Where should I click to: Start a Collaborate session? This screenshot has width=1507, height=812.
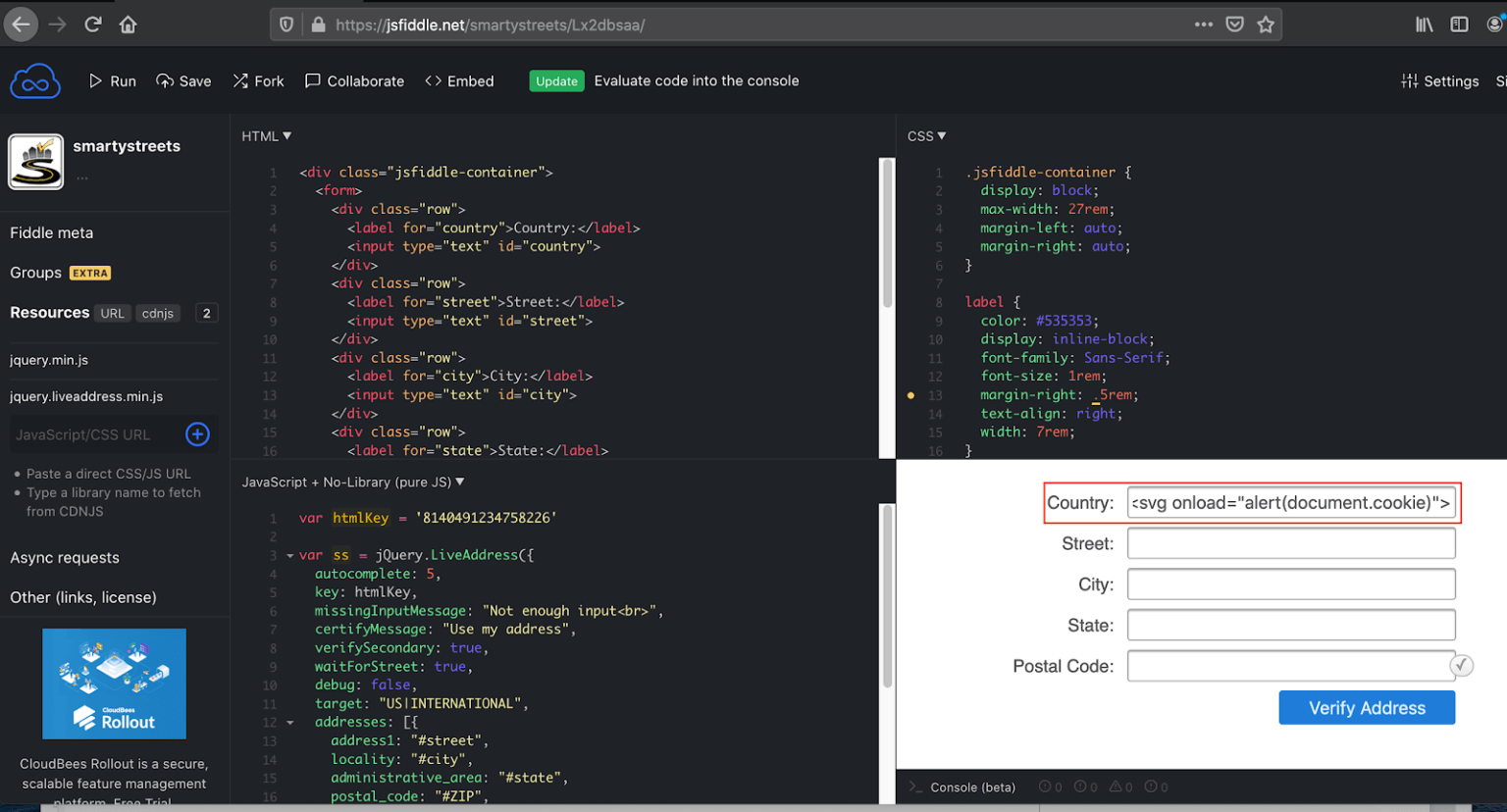354,81
